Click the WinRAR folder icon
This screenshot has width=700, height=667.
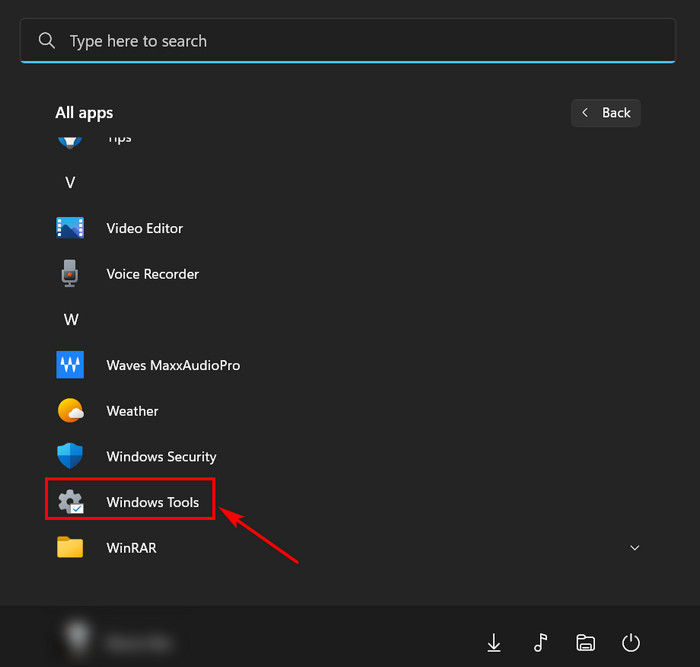click(70, 547)
